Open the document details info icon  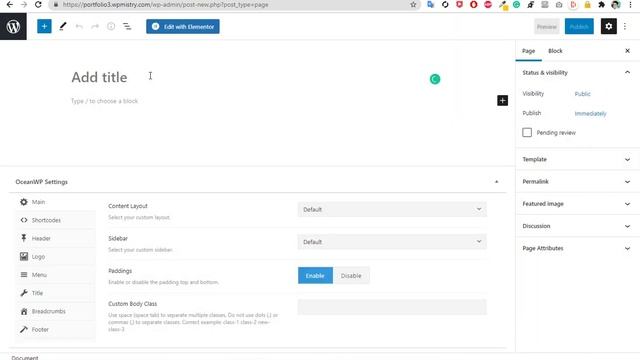coord(111,27)
